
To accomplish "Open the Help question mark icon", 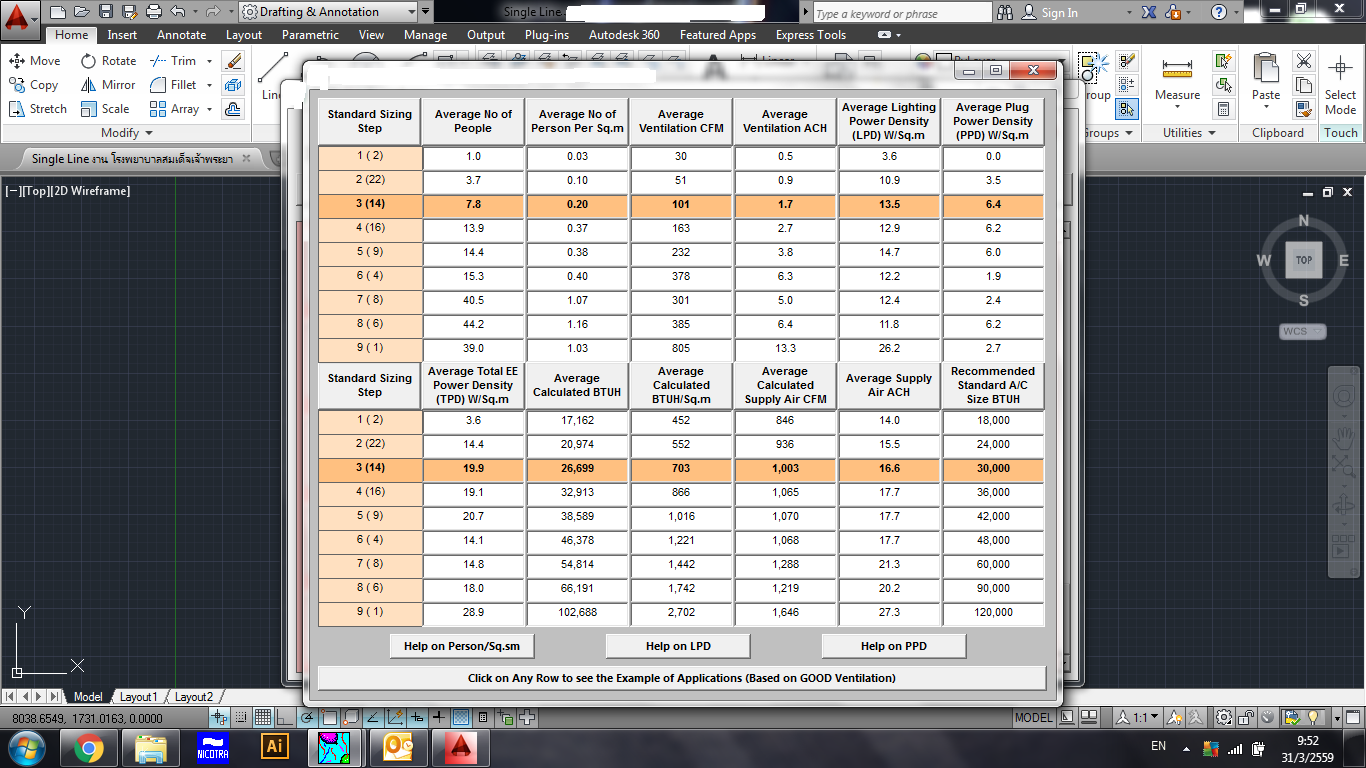I will [x=1219, y=12].
